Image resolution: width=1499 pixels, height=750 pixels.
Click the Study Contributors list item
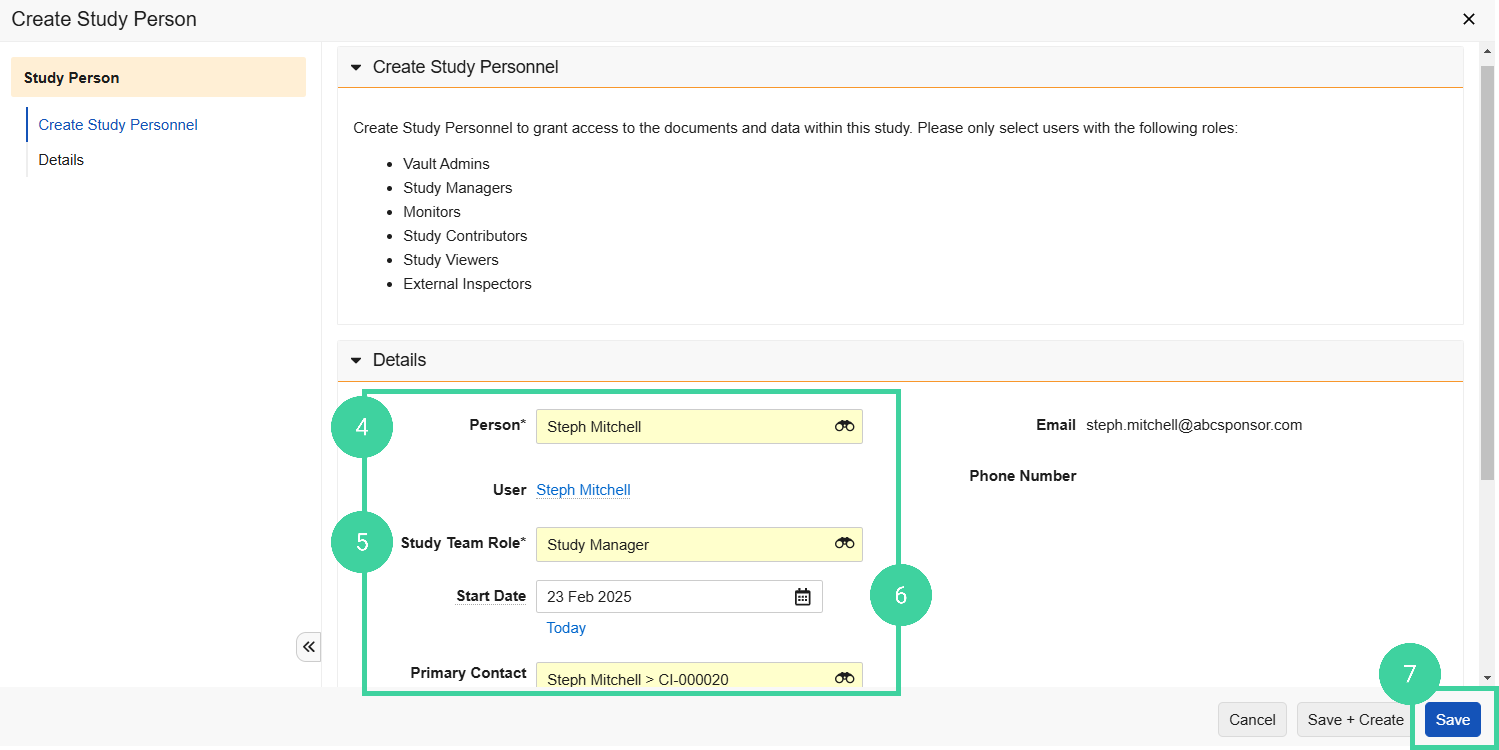(x=465, y=236)
